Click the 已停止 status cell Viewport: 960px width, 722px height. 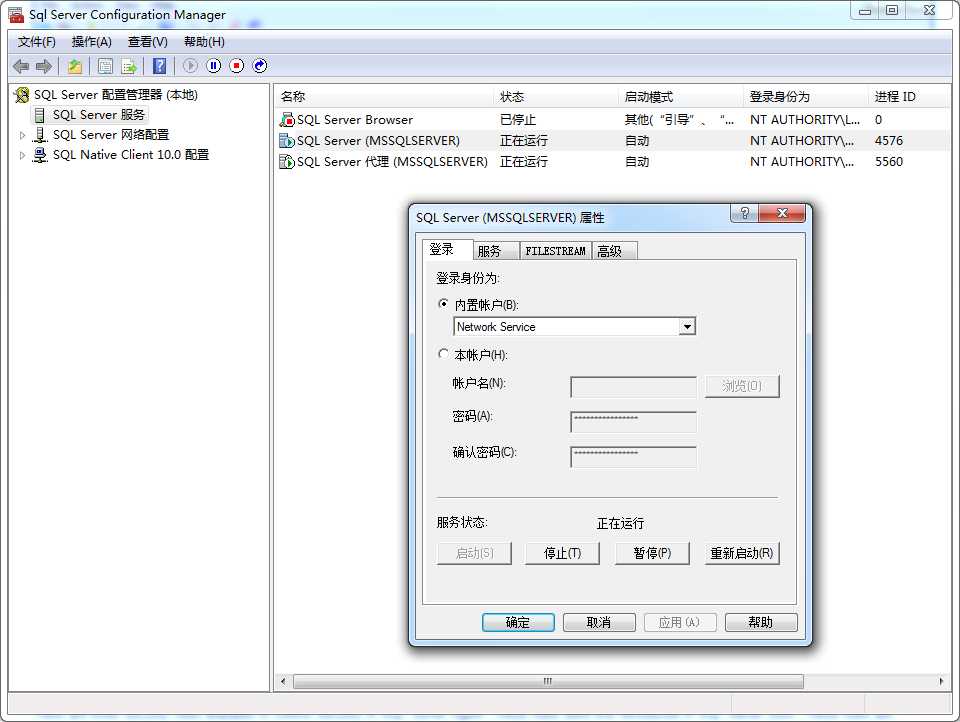coord(518,120)
